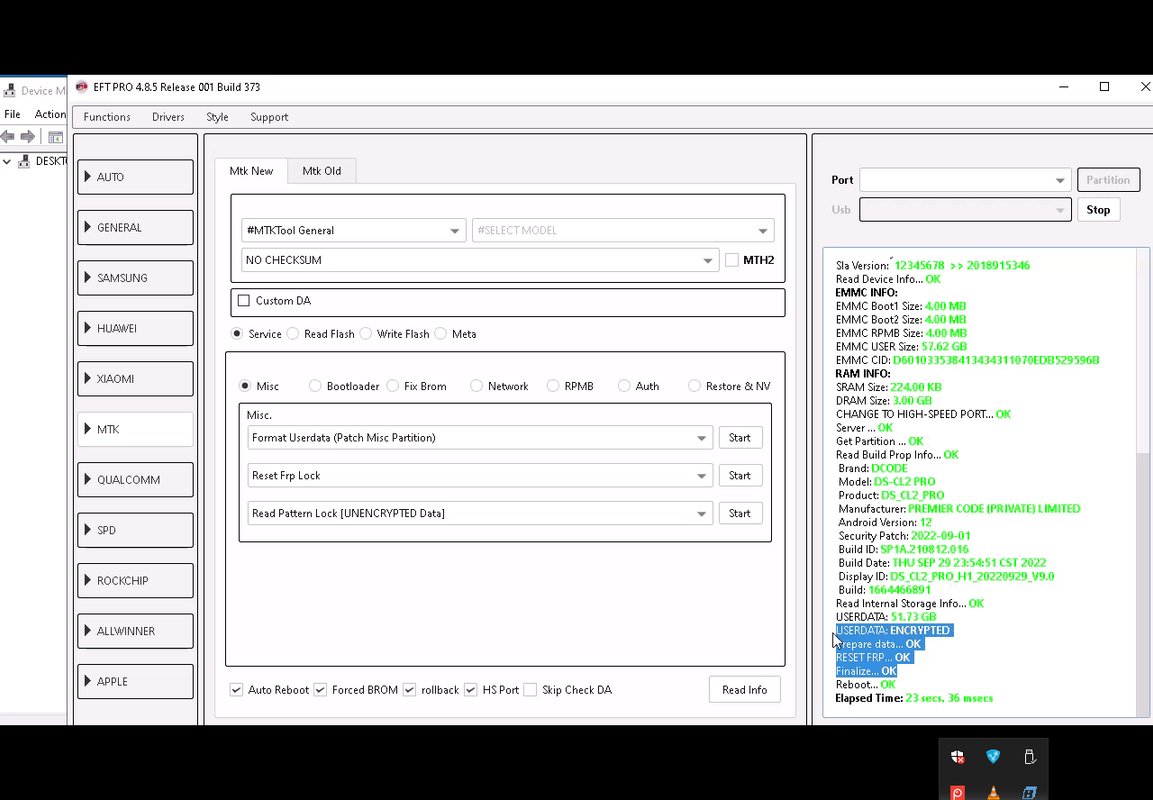The width and height of the screenshot is (1153, 800).
Task: Toggle the HS Port checkbox
Action: pyautogui.click(x=471, y=690)
